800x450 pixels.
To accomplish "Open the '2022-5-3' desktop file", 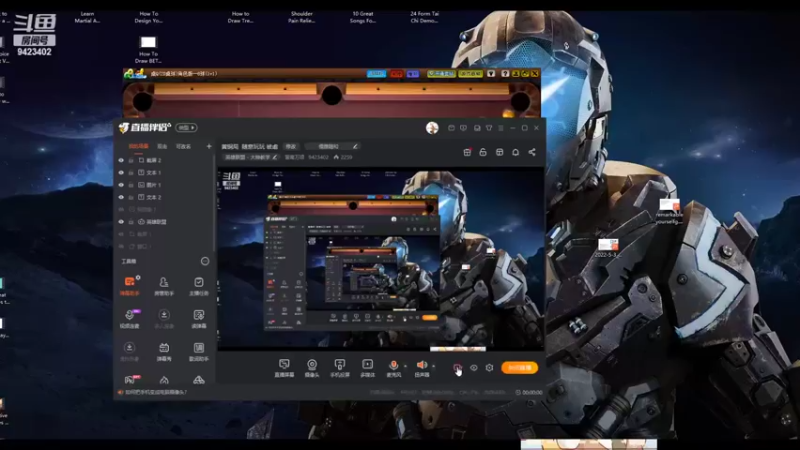I will point(607,248).
